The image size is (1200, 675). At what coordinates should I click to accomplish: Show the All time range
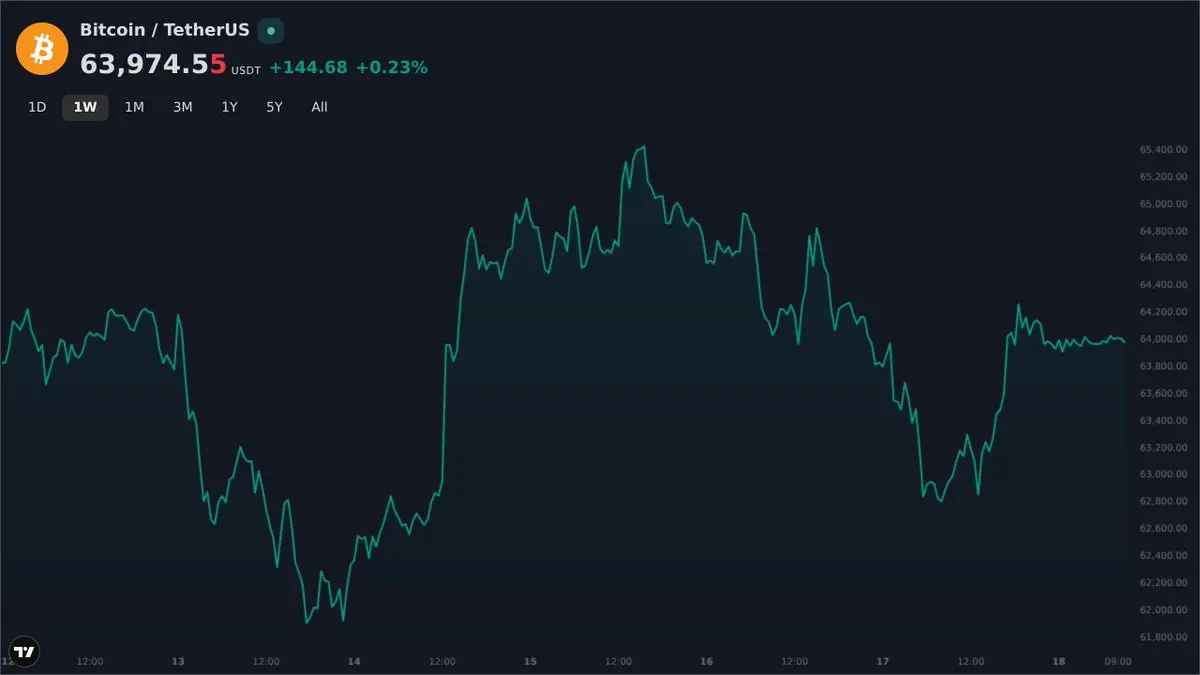[319, 107]
